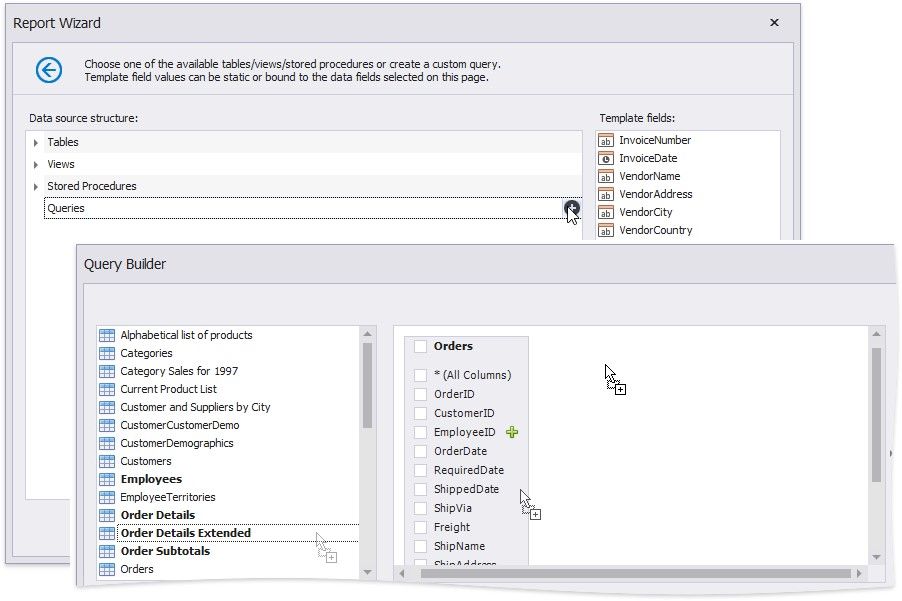The height and width of the screenshot is (601, 902).
Task: Close the Report Wizard window
Action: point(774,22)
